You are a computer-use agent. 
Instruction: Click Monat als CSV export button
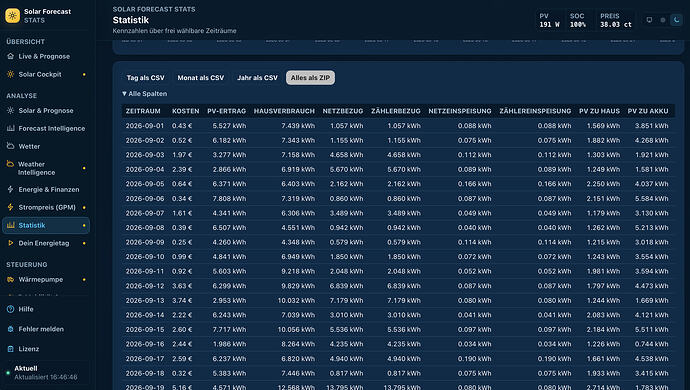(201, 77)
